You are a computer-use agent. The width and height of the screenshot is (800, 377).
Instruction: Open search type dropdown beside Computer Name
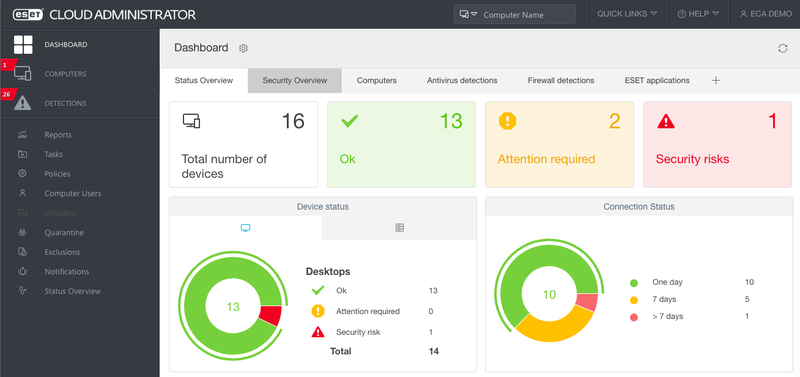pyautogui.click(x=468, y=14)
